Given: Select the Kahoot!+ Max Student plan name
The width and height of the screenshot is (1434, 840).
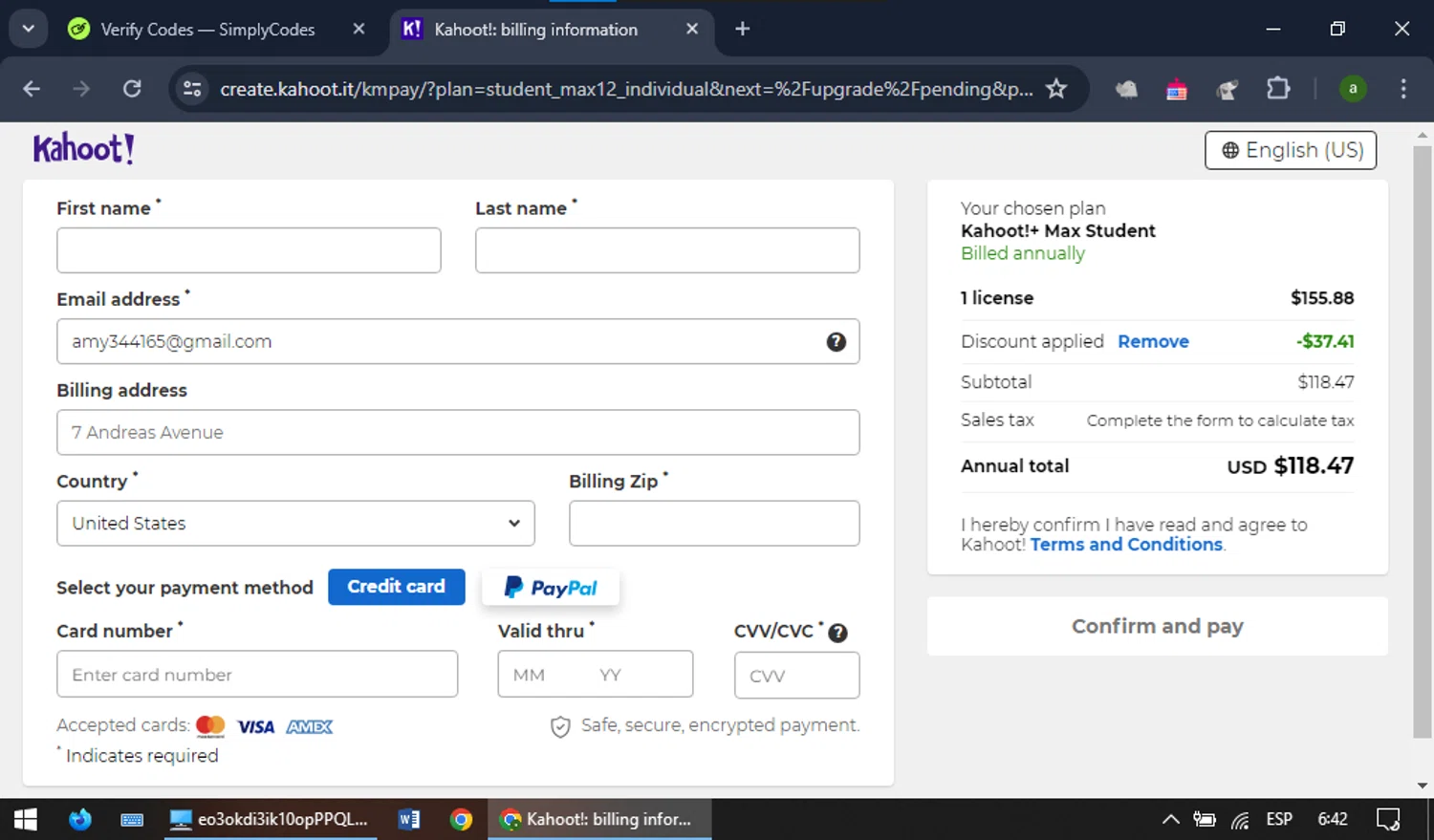Looking at the screenshot, I should (x=1058, y=230).
